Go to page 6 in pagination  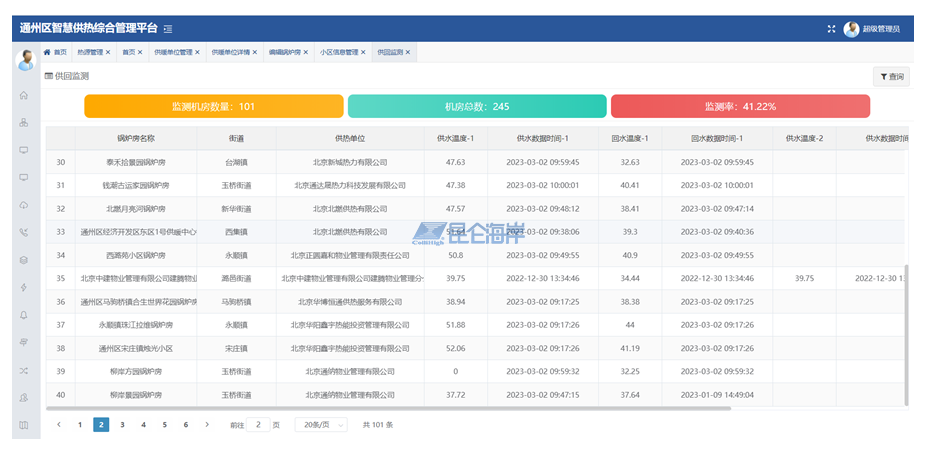coord(186,425)
